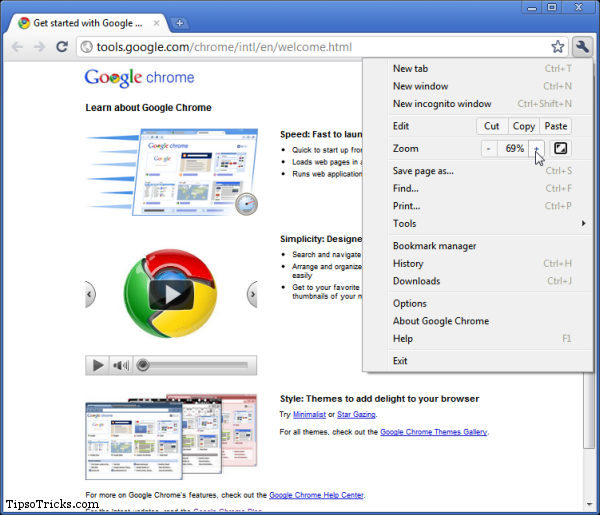Open Bookmark manager
600x515 pixels.
(x=489, y=246)
